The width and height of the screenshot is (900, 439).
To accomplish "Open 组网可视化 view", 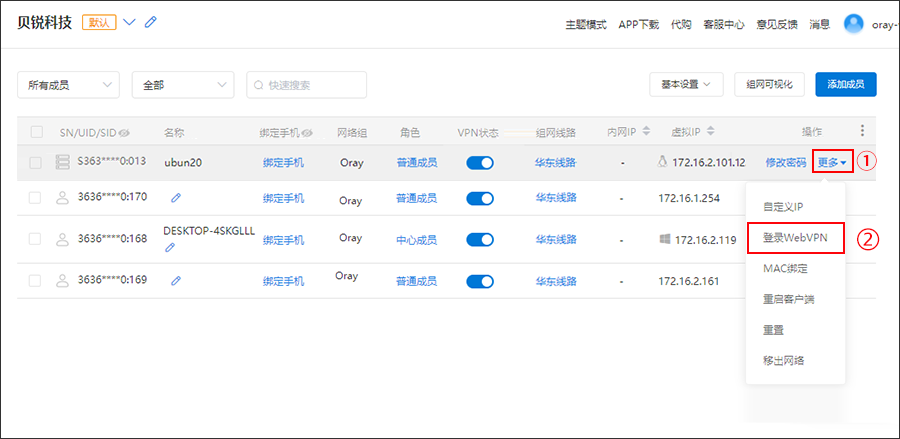I will pyautogui.click(x=770, y=84).
